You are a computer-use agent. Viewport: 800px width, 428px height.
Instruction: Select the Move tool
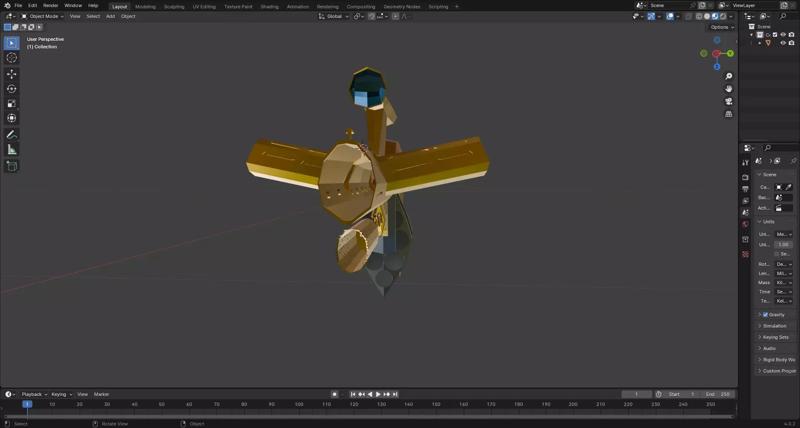[12, 74]
